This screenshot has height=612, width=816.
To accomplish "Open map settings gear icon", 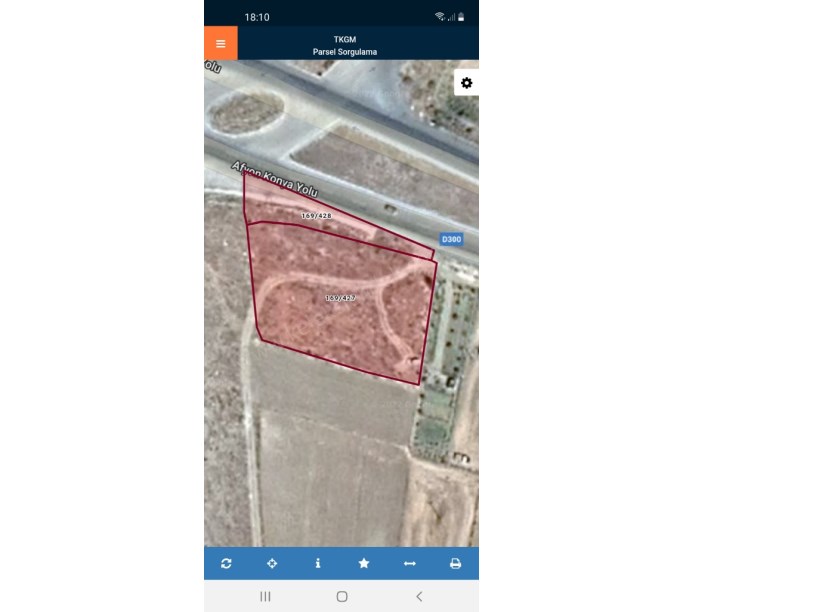I will point(466,83).
